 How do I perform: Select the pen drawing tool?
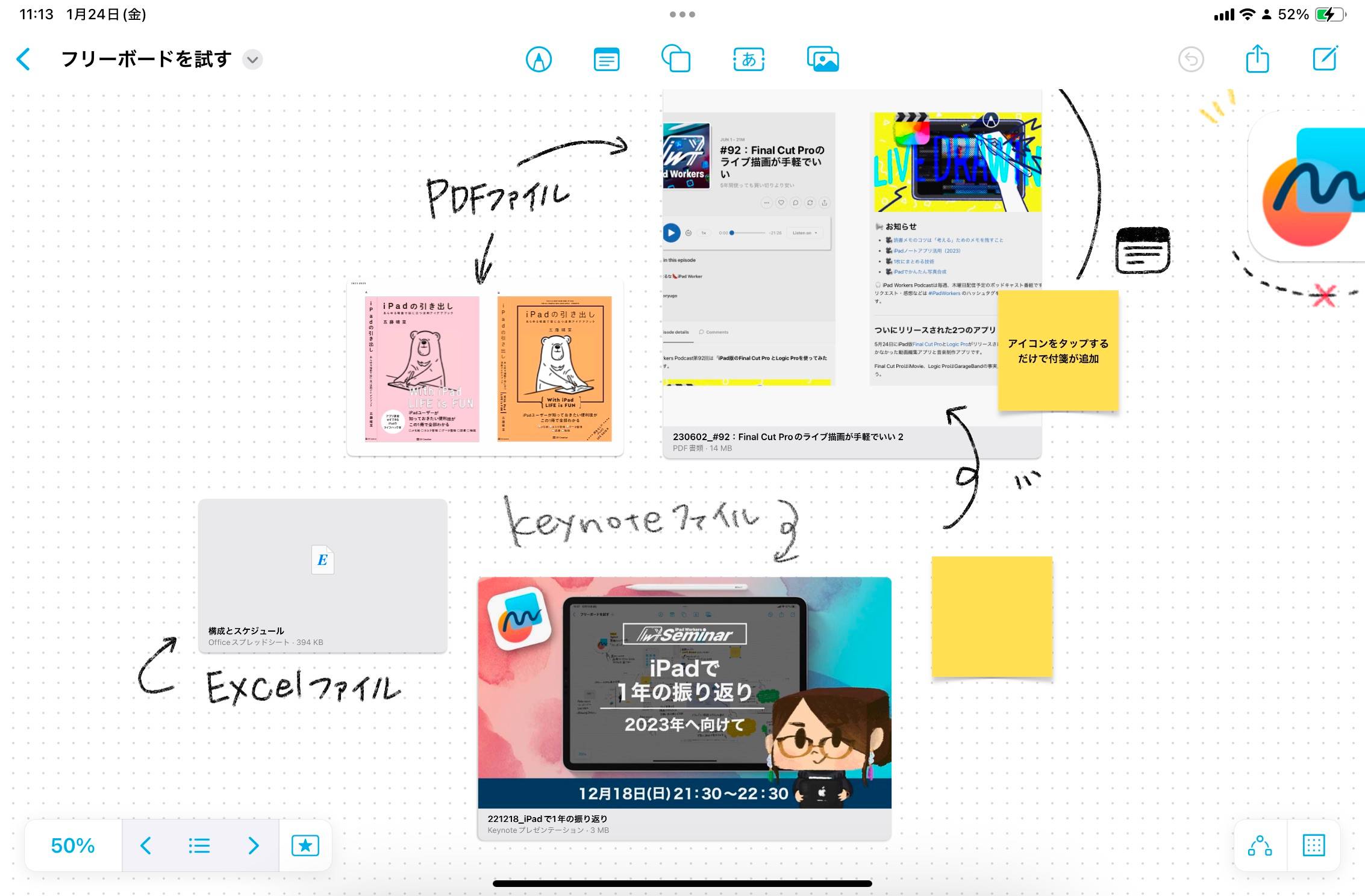539,59
